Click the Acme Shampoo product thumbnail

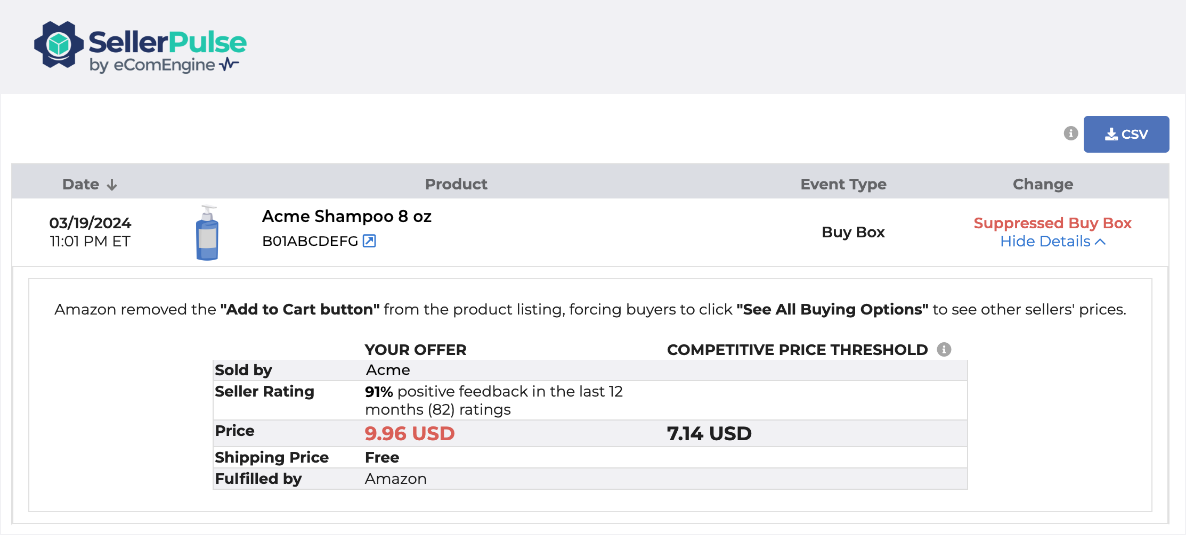pos(207,233)
